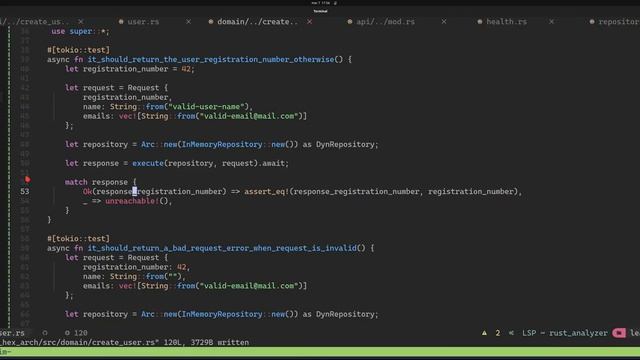
Task: Click the second '#[tokio::test]' attribute
Action: (x=78, y=239)
